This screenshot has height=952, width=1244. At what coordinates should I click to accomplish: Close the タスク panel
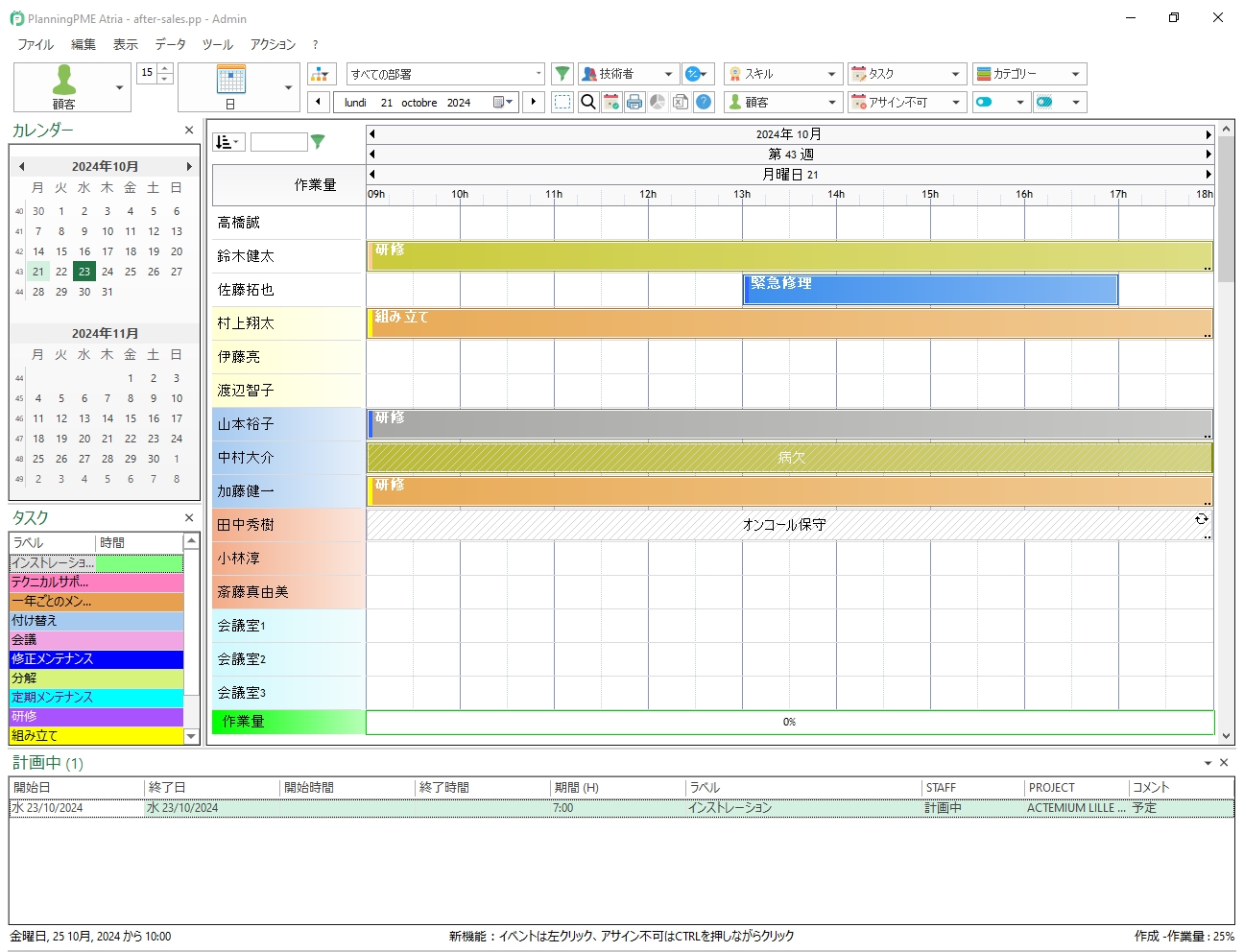click(189, 518)
